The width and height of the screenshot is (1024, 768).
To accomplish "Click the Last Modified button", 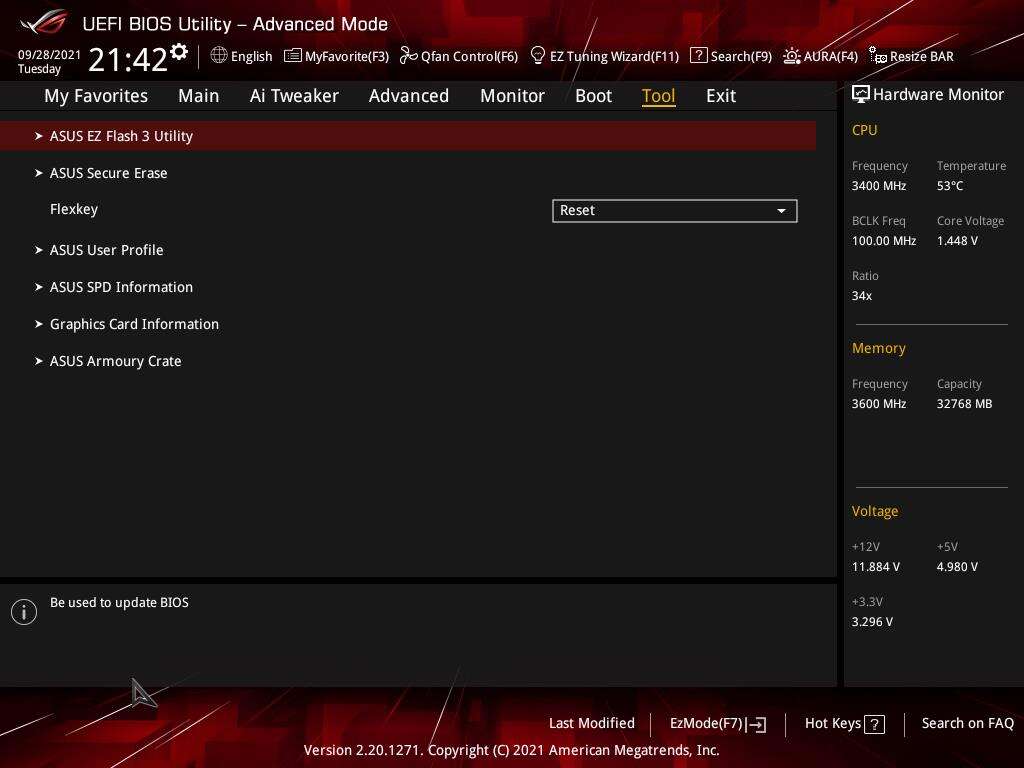I will (x=591, y=723).
